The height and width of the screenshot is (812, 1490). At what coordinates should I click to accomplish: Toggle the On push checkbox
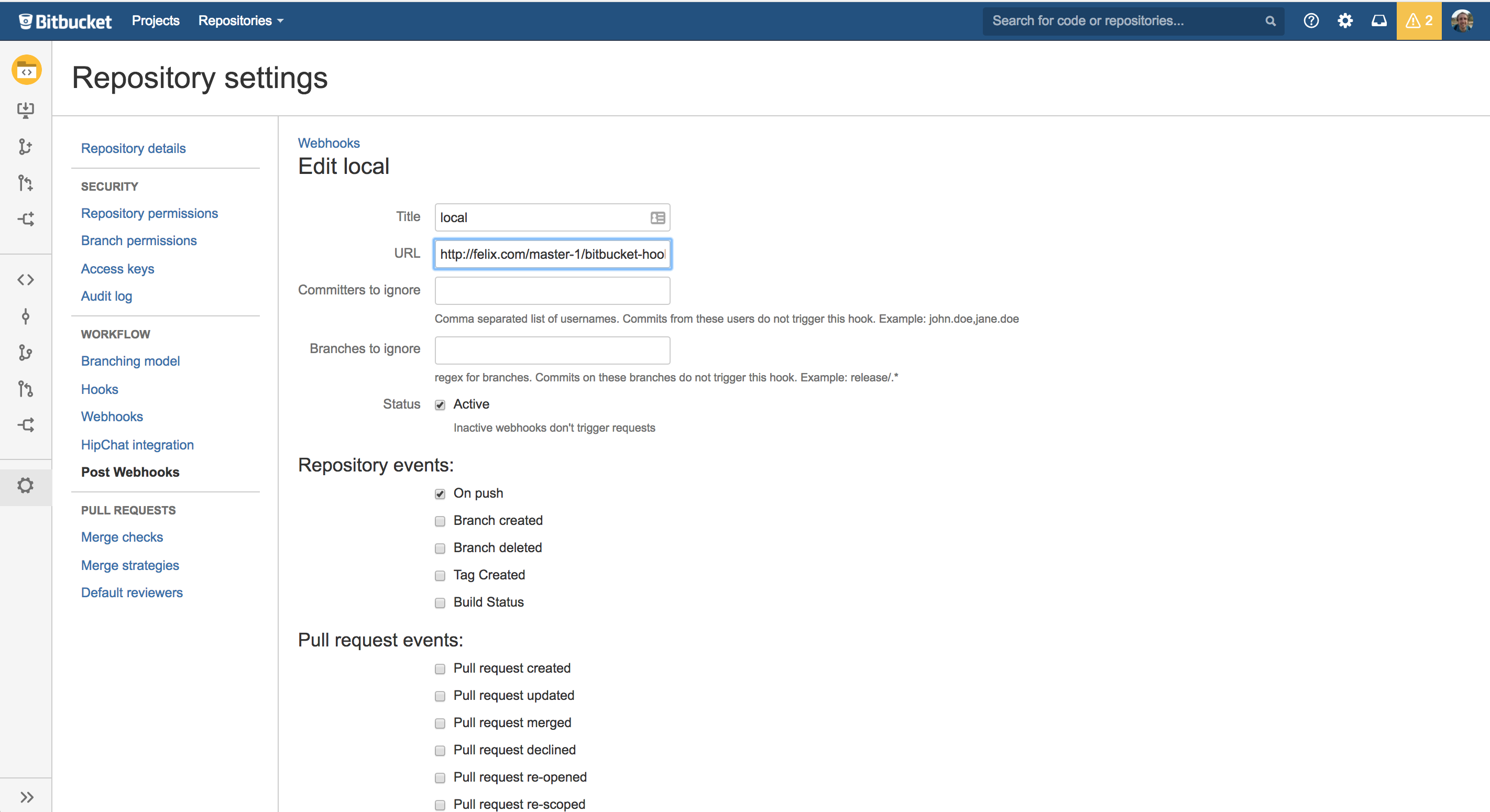440,494
